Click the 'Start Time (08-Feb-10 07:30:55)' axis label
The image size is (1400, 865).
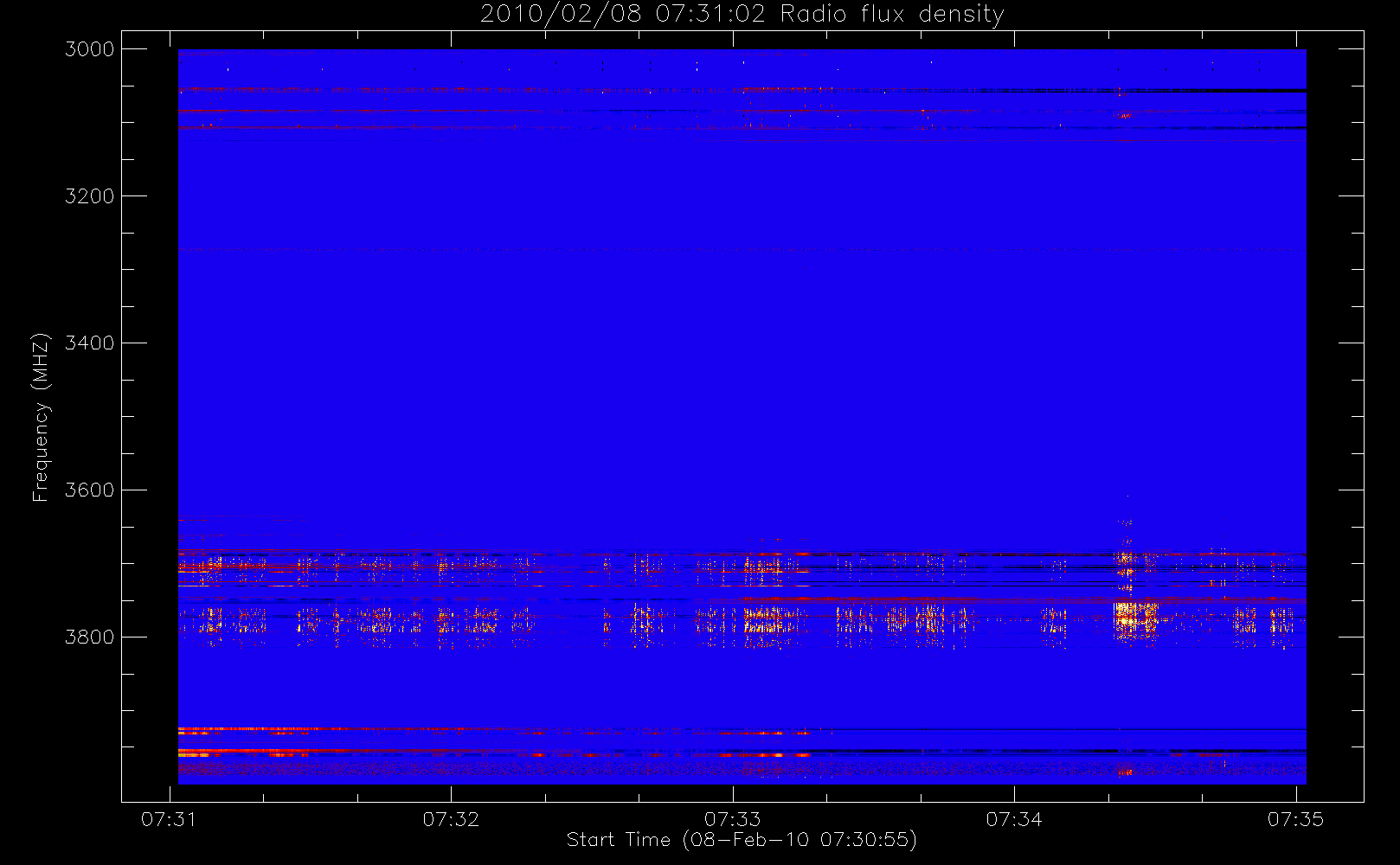coord(742,840)
